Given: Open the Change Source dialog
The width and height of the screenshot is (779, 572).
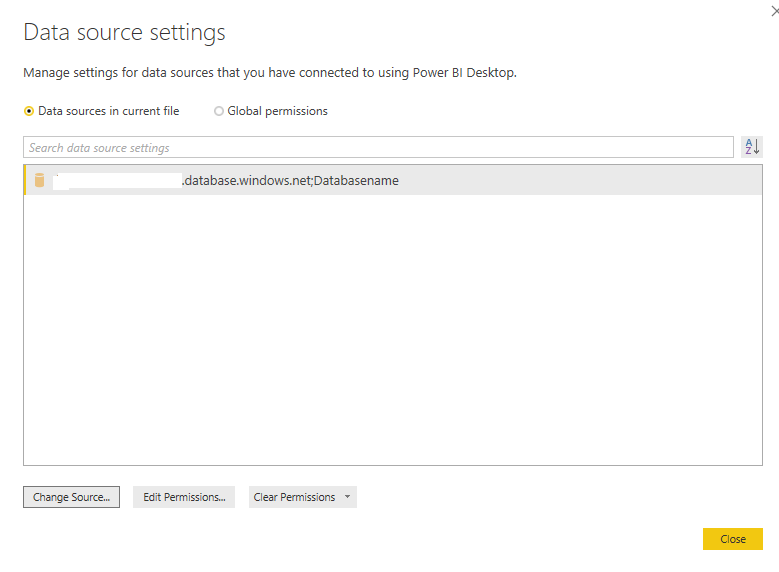Looking at the screenshot, I should [72, 497].
